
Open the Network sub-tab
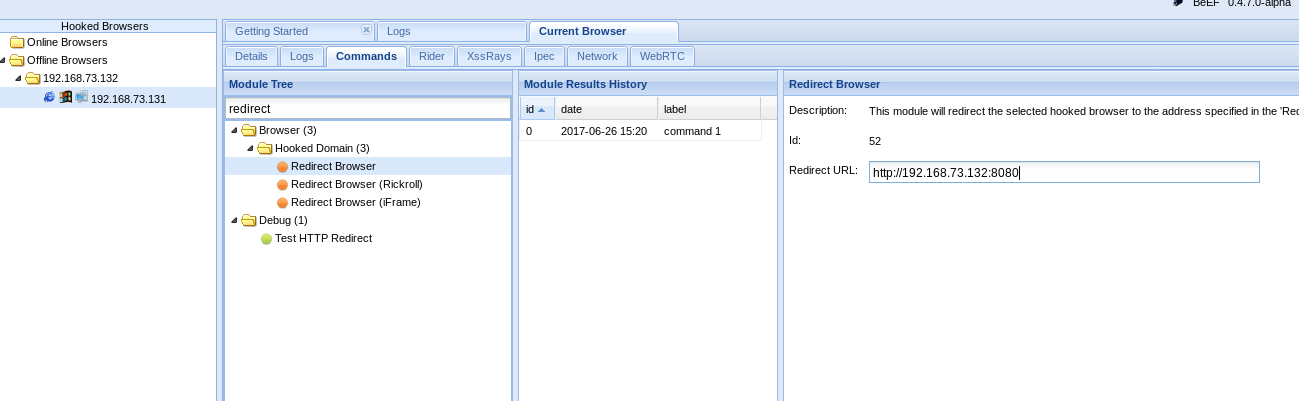597,57
